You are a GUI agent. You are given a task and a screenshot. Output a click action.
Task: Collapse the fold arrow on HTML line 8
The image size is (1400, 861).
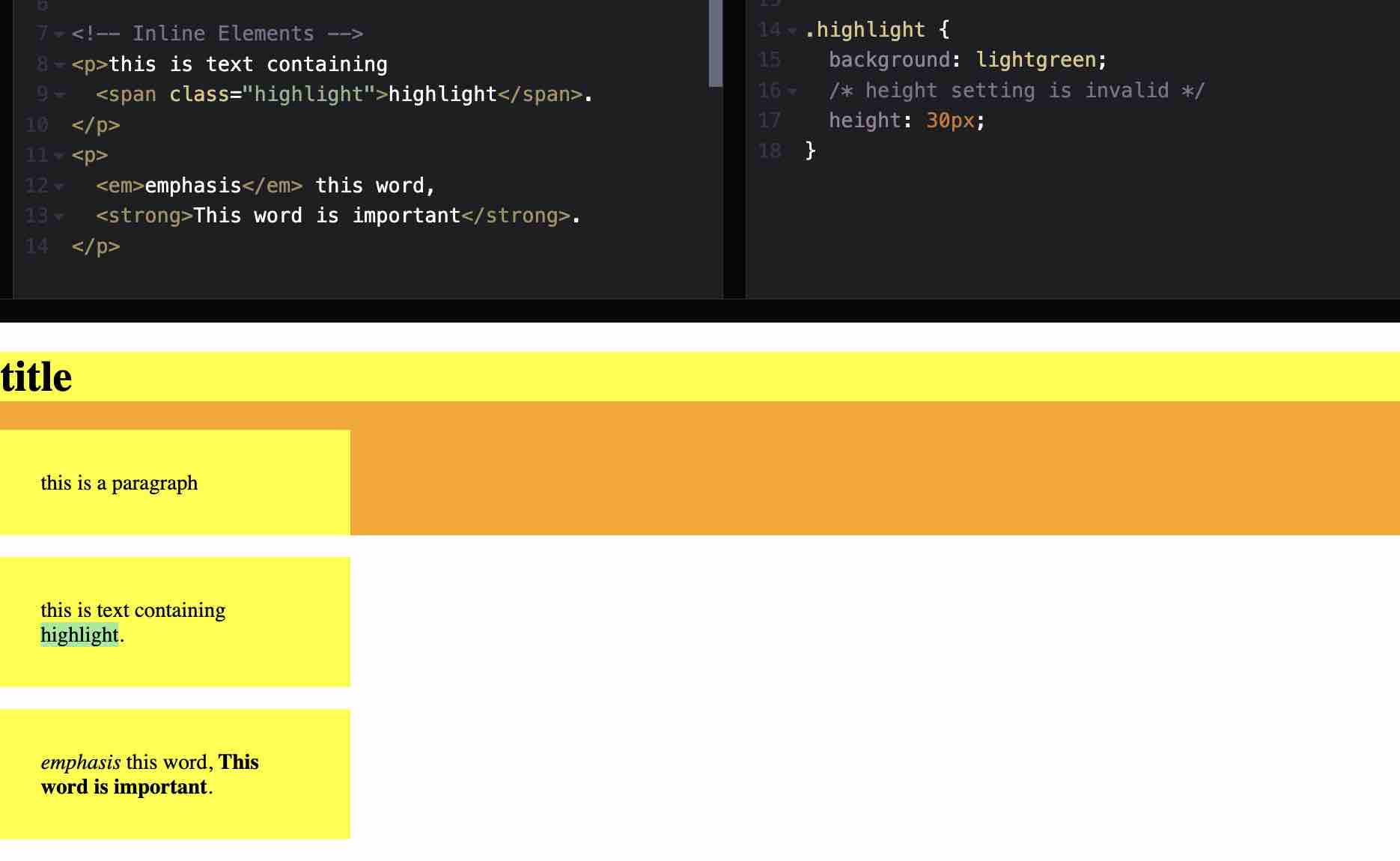(x=59, y=65)
